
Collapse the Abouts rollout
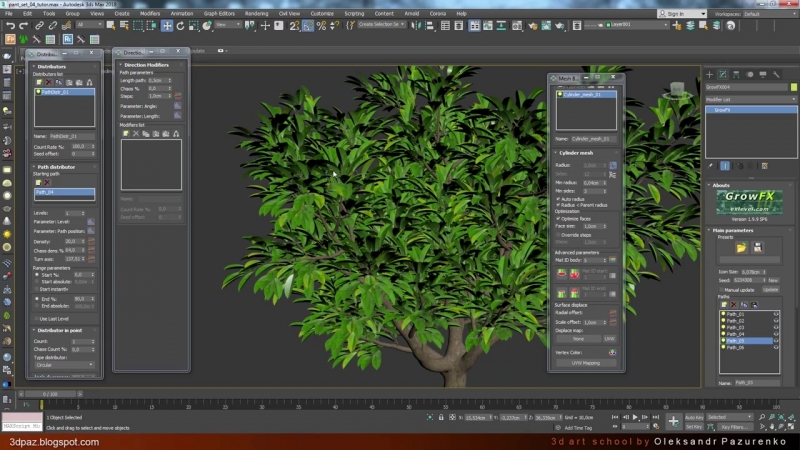pyautogui.click(x=721, y=186)
